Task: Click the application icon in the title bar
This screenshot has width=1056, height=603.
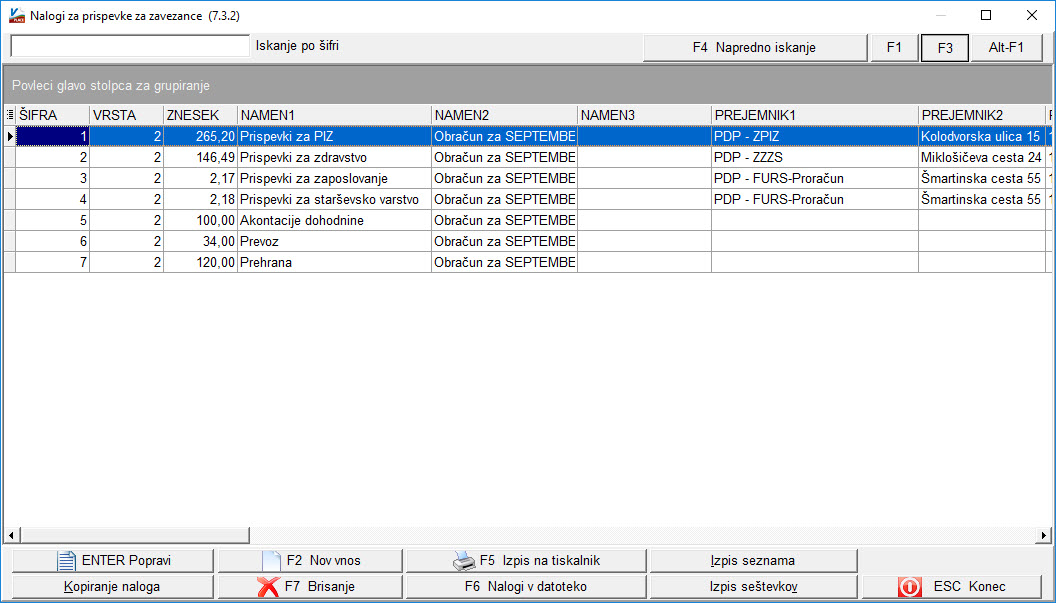Action: 16,15
